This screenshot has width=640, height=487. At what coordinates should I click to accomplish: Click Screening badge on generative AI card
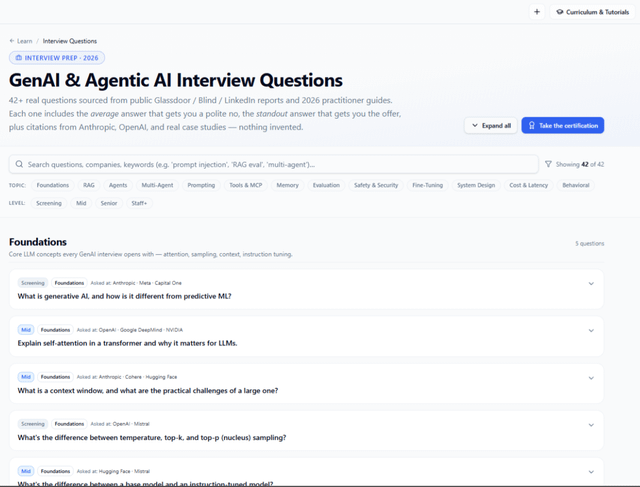click(33, 283)
